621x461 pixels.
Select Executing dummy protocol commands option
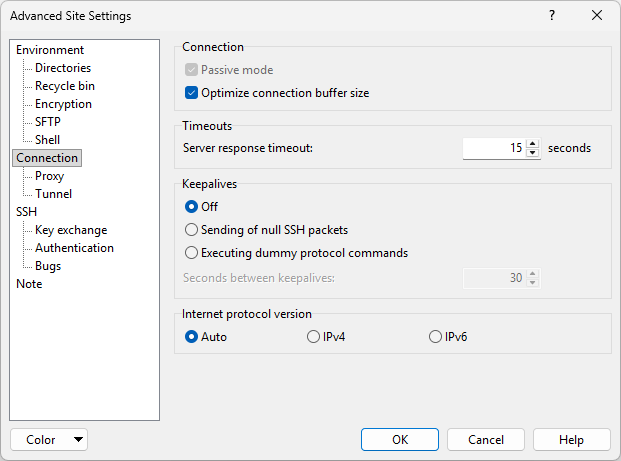click(x=192, y=253)
